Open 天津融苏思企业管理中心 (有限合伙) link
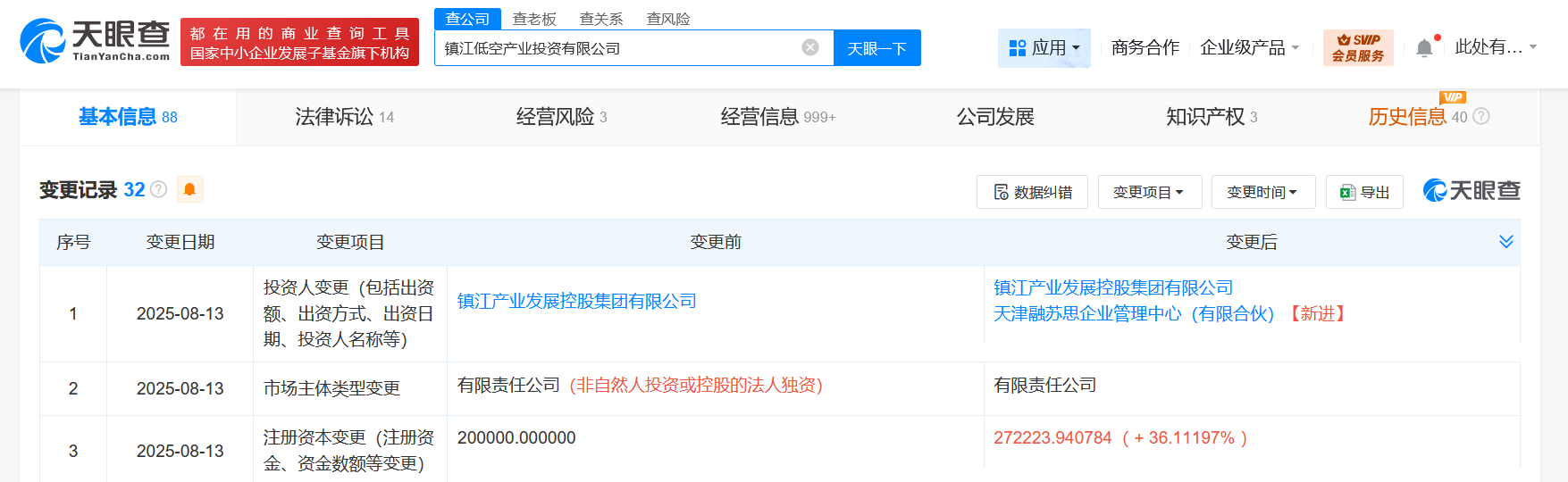Viewport: 1568px width, 482px height. coord(1134,313)
